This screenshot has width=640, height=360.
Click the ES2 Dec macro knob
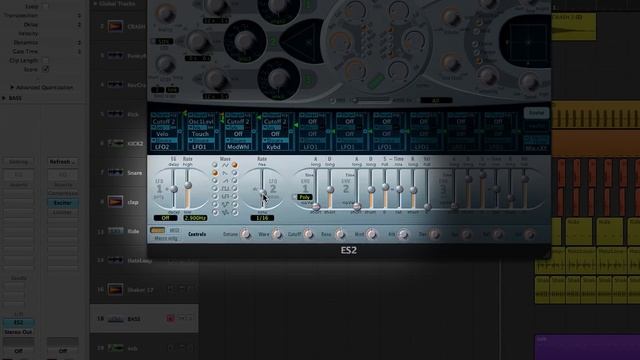tap(435, 234)
